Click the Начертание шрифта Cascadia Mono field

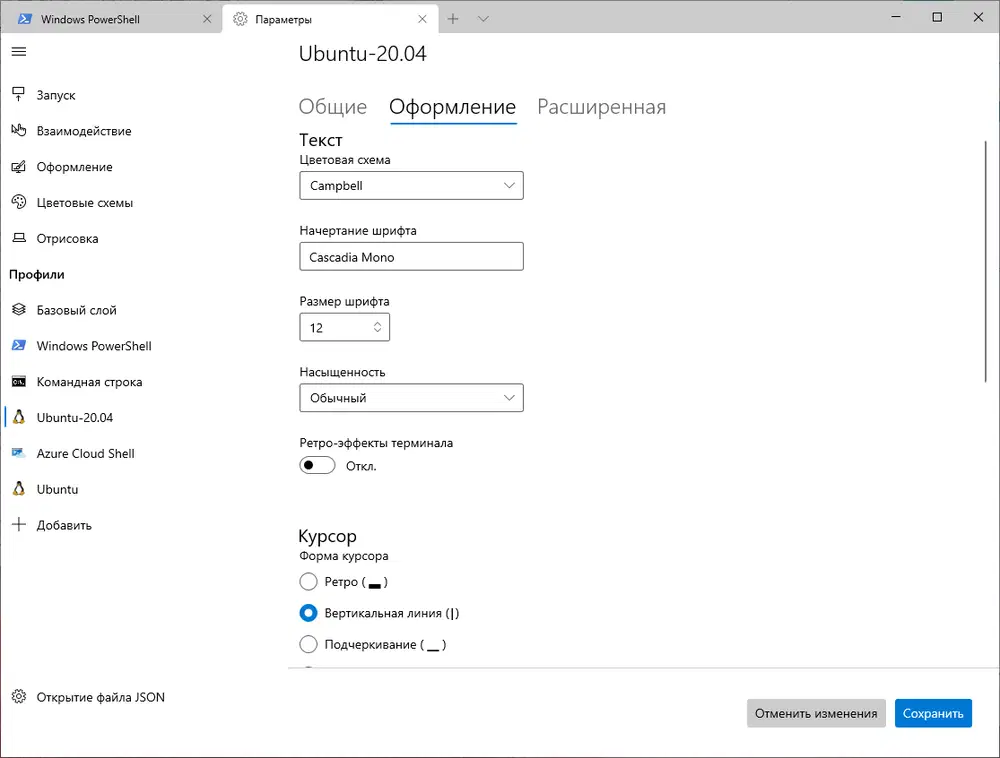pos(411,256)
